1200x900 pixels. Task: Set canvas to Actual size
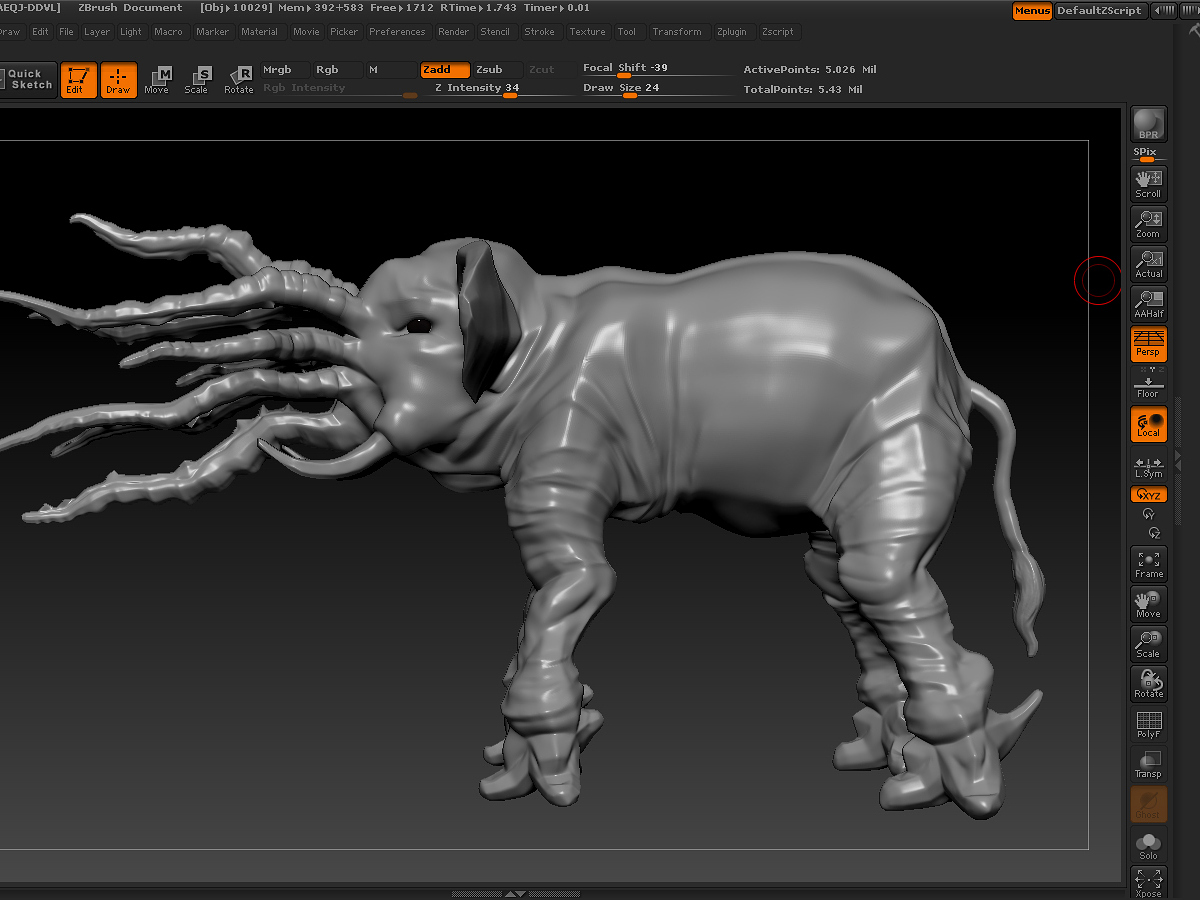pos(1148,264)
